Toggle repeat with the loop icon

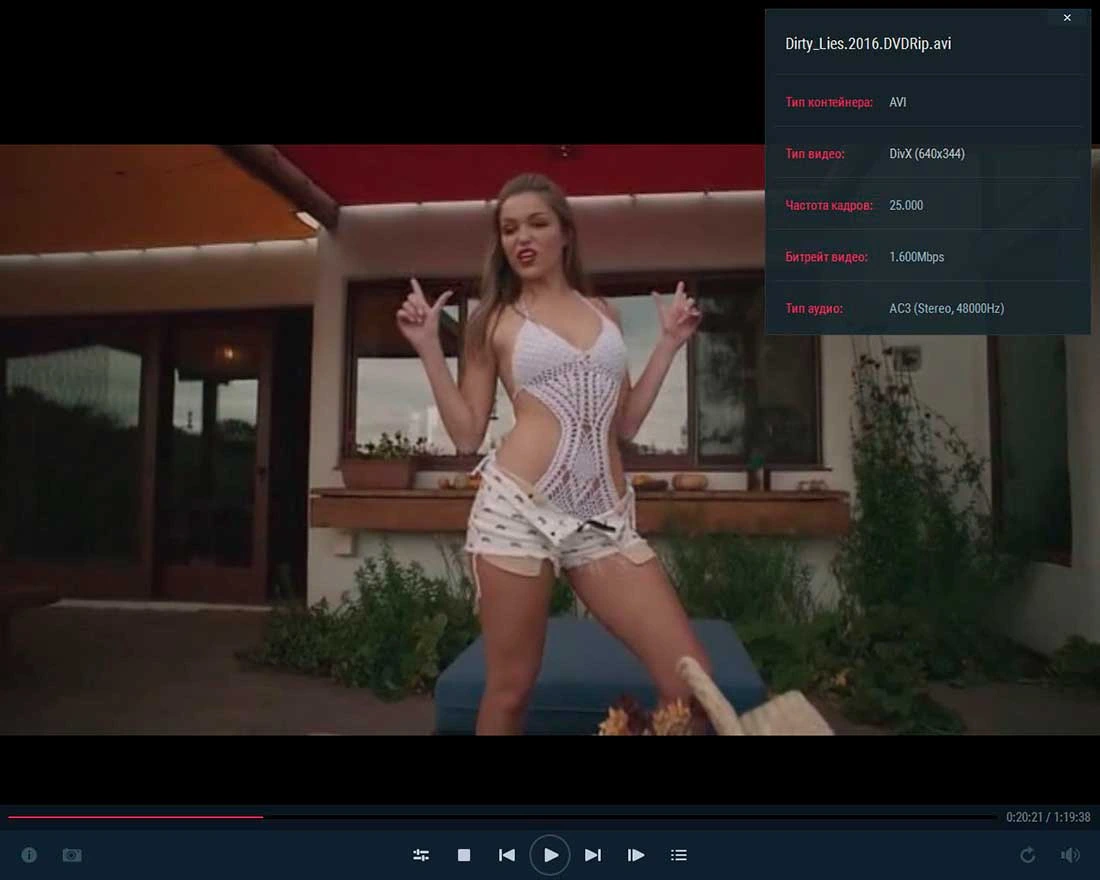click(1028, 855)
